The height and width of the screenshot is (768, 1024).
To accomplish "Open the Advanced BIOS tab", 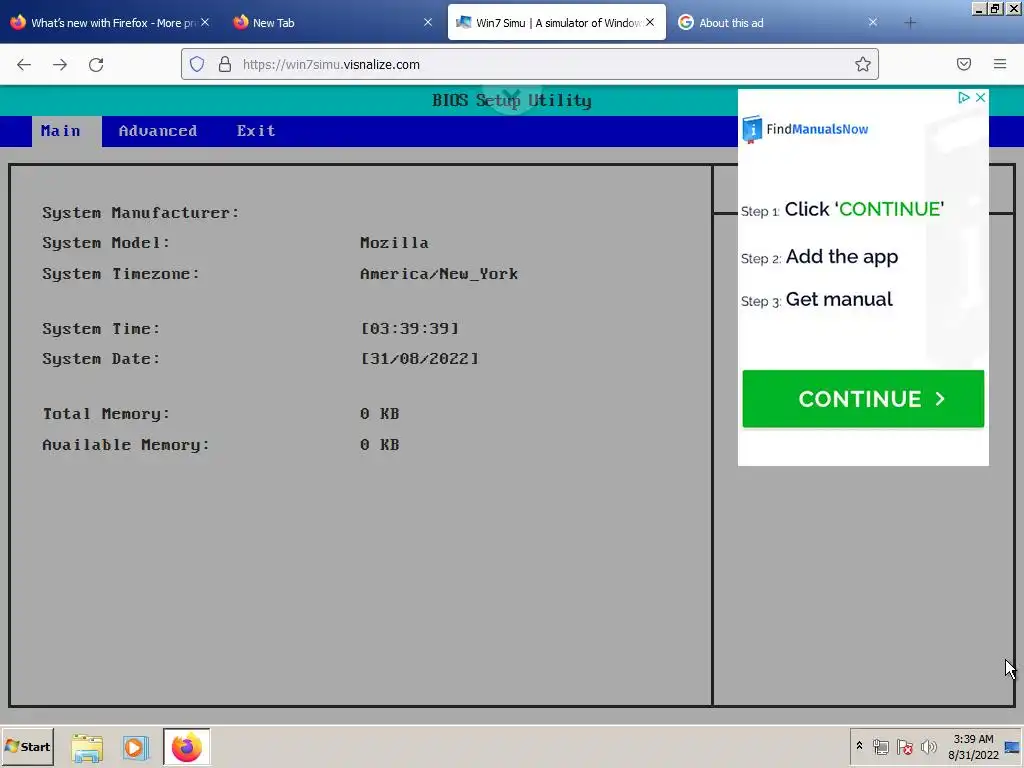I will click(158, 131).
